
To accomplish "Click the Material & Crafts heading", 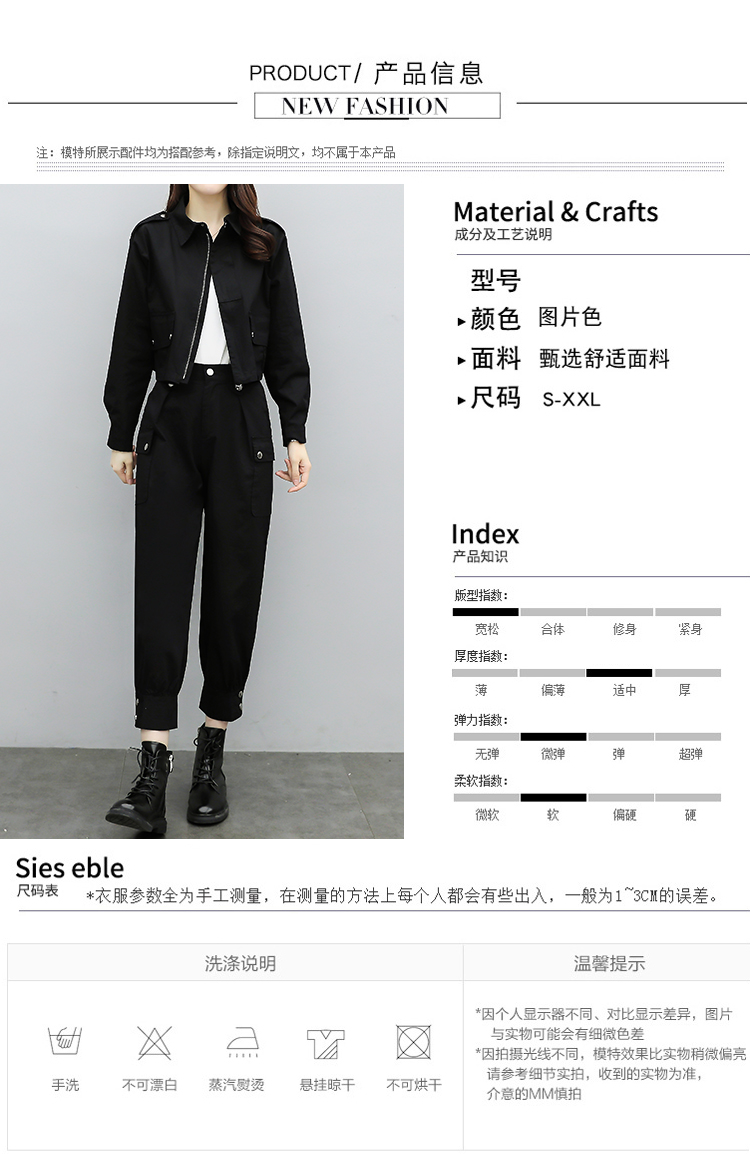I will [x=556, y=212].
